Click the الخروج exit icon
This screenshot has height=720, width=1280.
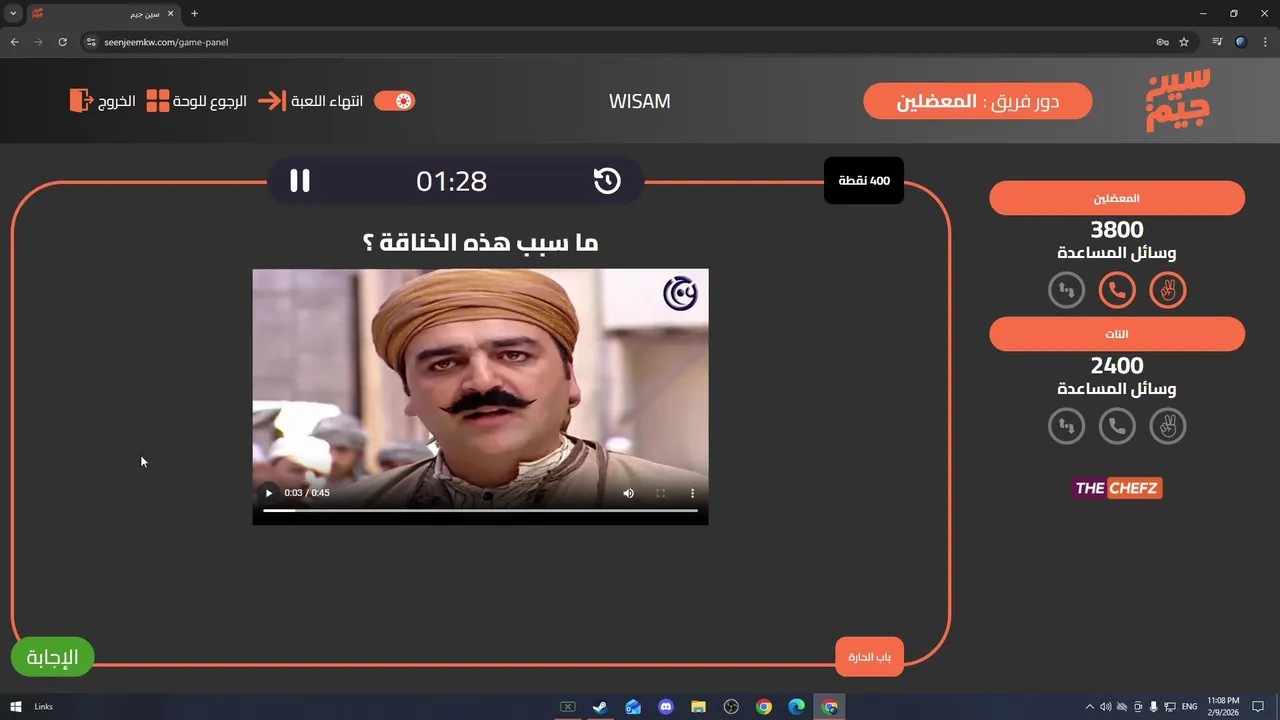point(80,100)
